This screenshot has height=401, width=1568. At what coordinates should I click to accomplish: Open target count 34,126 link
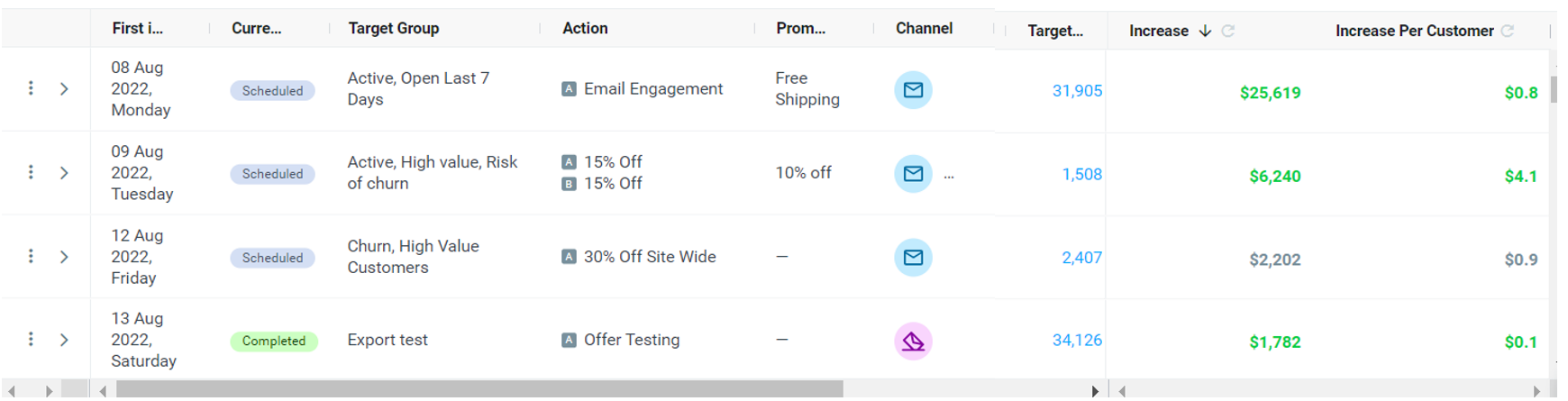[1077, 340]
